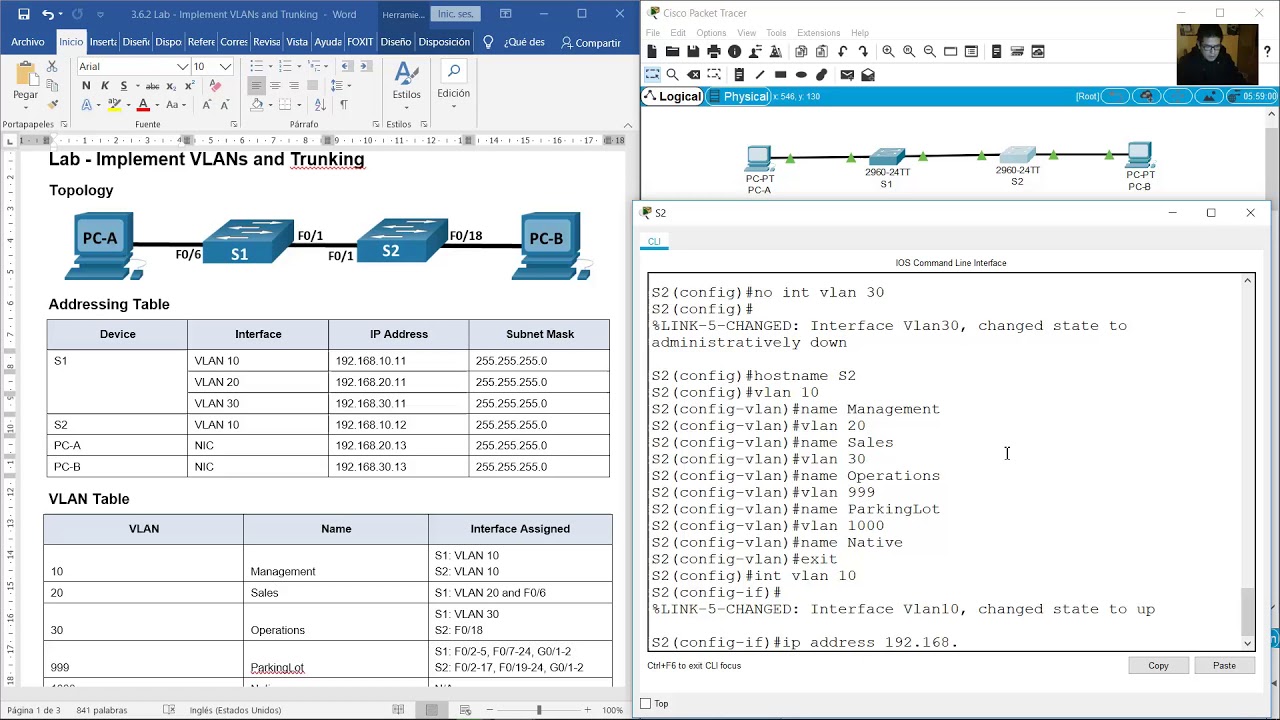Viewport: 1280px width, 720px height.
Task: Clear all formatting with eraser icon
Action: (x=214, y=86)
